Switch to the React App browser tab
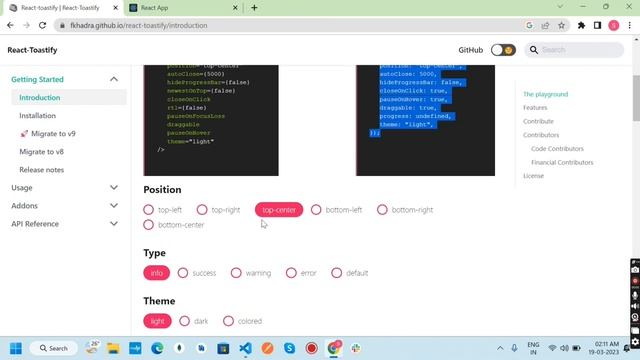The width and height of the screenshot is (640, 360). [184, 8]
